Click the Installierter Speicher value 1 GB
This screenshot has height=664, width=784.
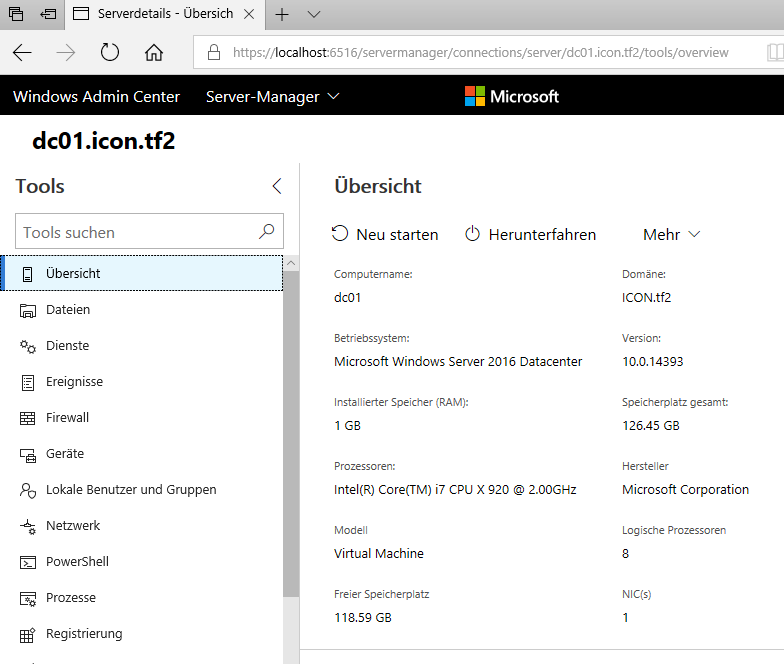pyautogui.click(x=347, y=426)
